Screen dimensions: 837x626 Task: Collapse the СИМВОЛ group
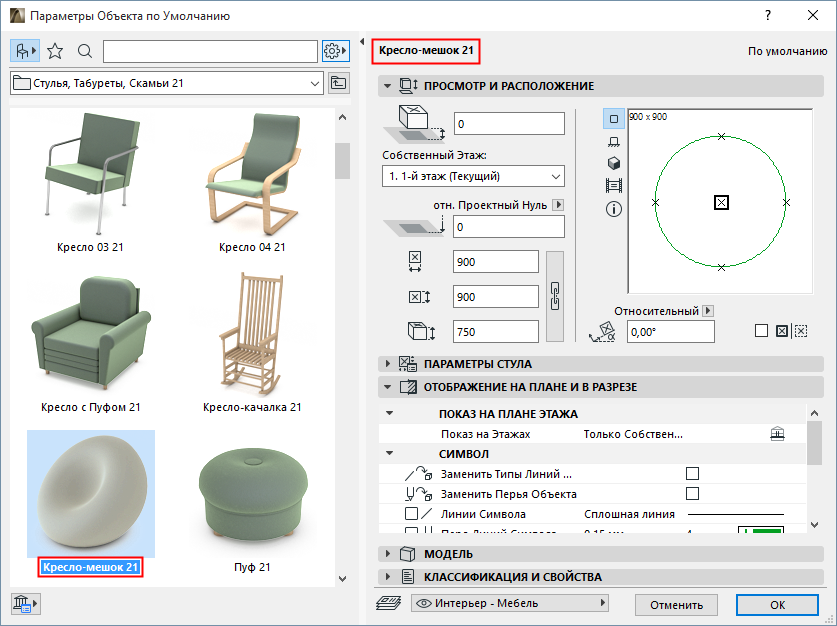coord(390,454)
